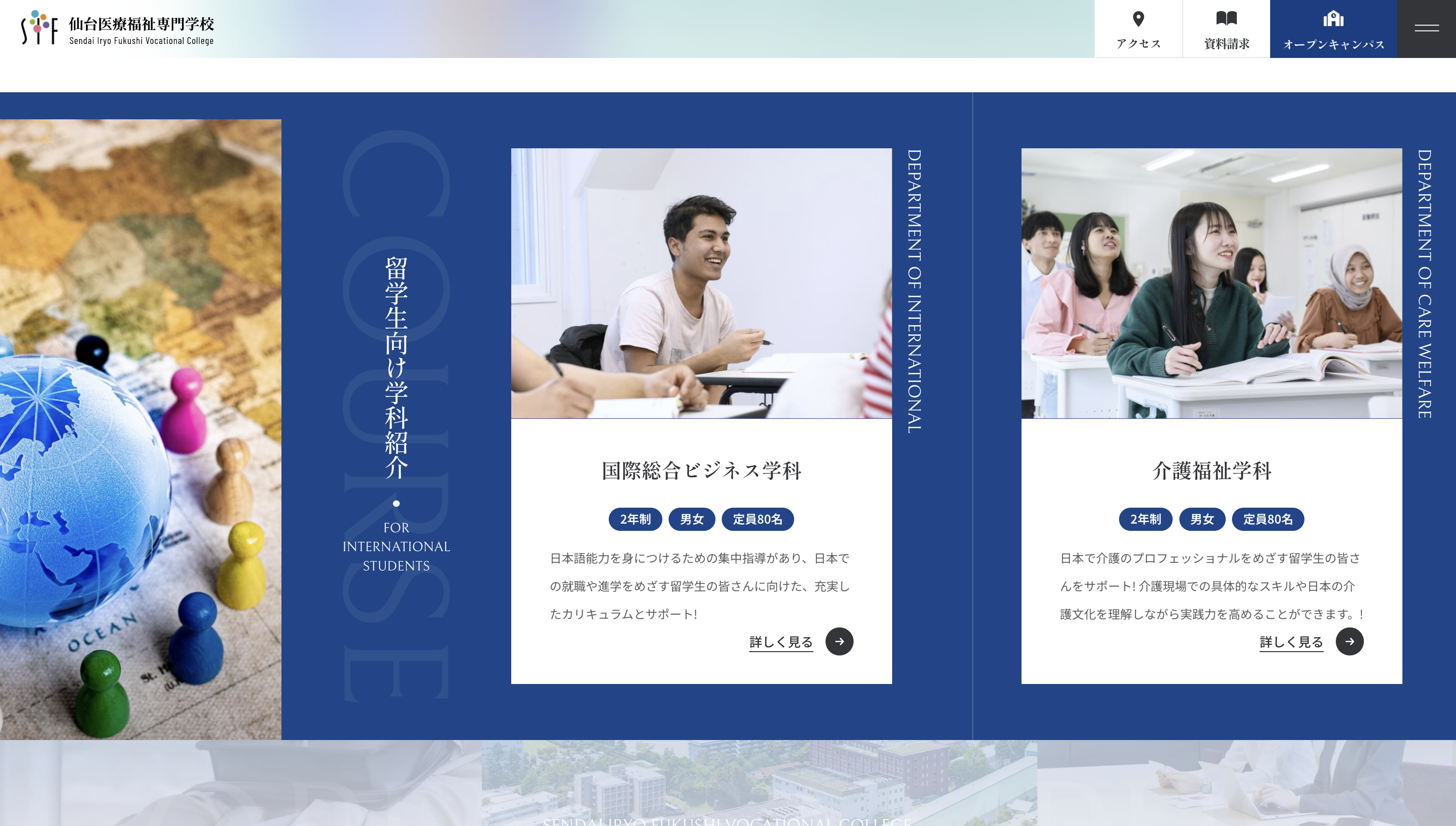Screen dimensions: 1456x826
Task: Click the 定員80名 tag on care welfare card
Action: [x=1267, y=519]
